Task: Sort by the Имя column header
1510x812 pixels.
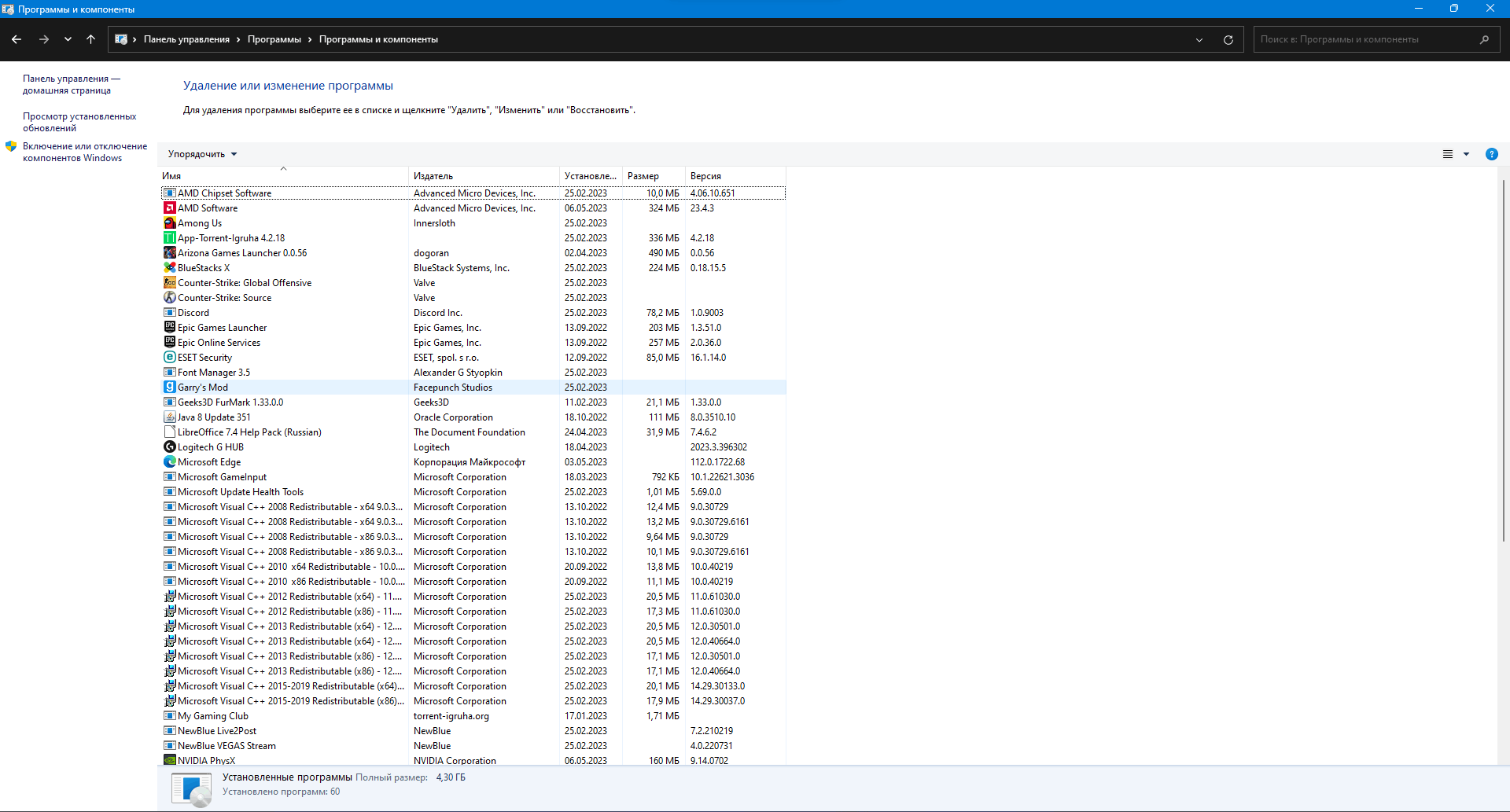Action: coord(283,176)
